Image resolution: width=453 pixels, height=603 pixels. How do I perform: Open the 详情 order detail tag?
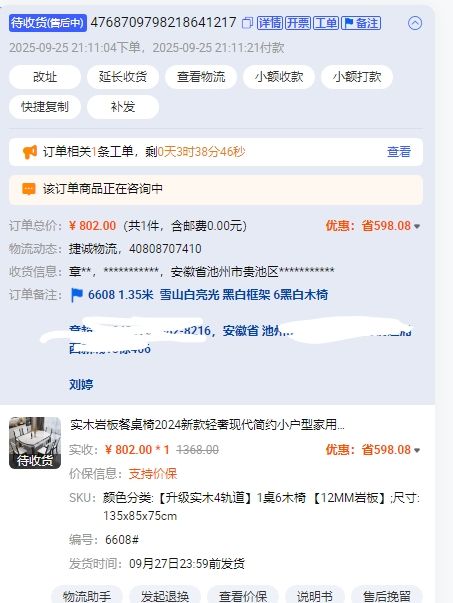coord(270,23)
